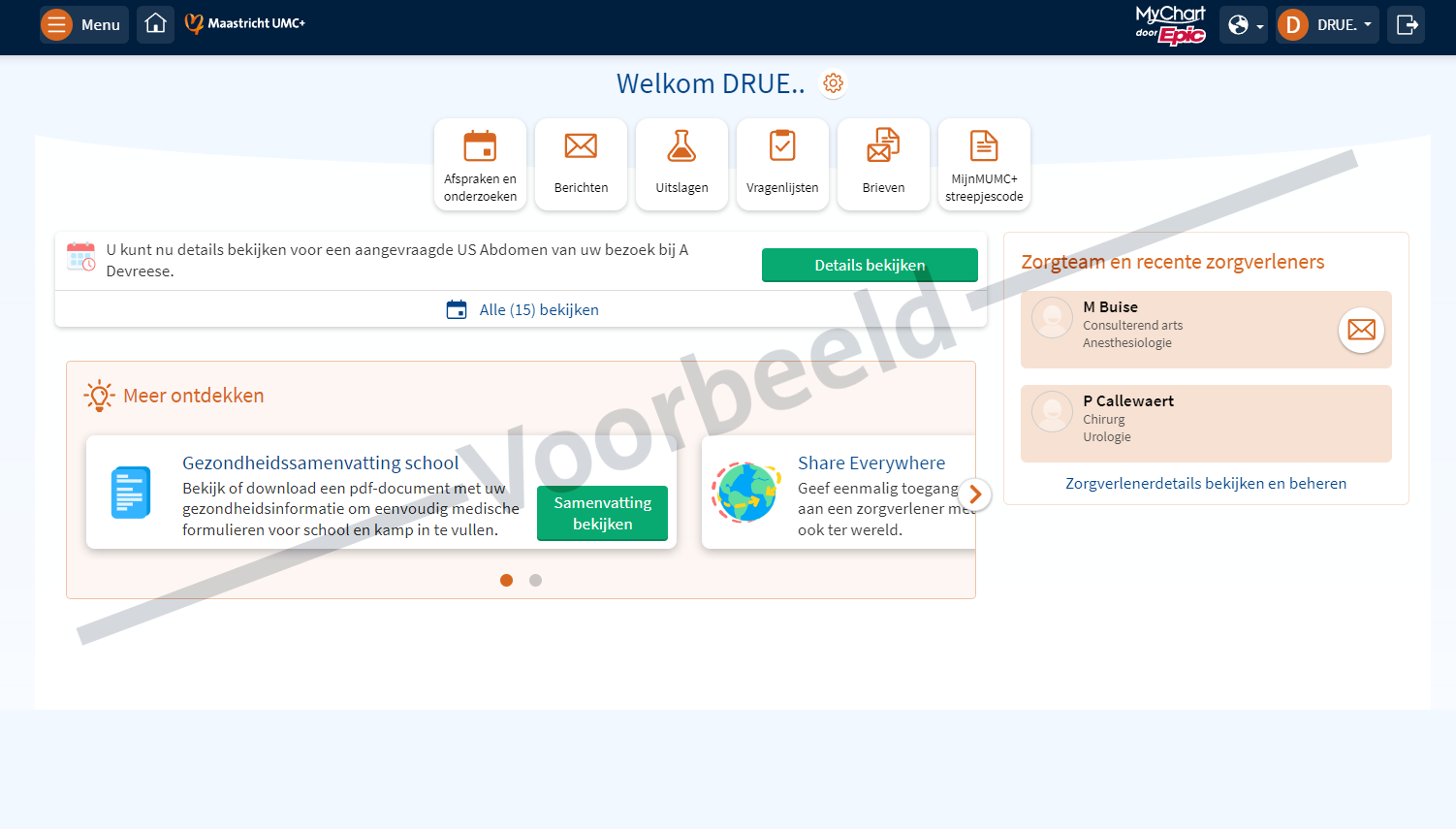Click the Zorgteam en recente zorgverleners heading

click(1172, 262)
